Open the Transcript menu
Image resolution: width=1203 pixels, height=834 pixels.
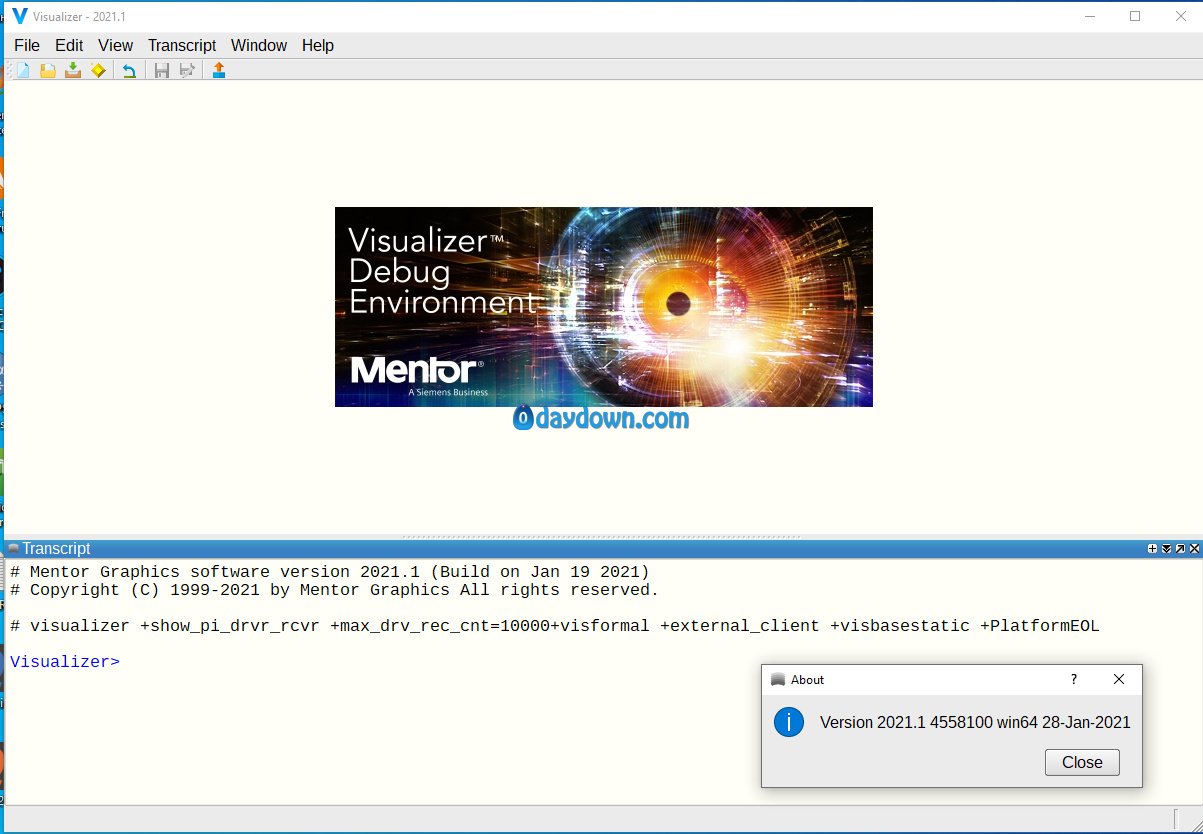pos(182,45)
